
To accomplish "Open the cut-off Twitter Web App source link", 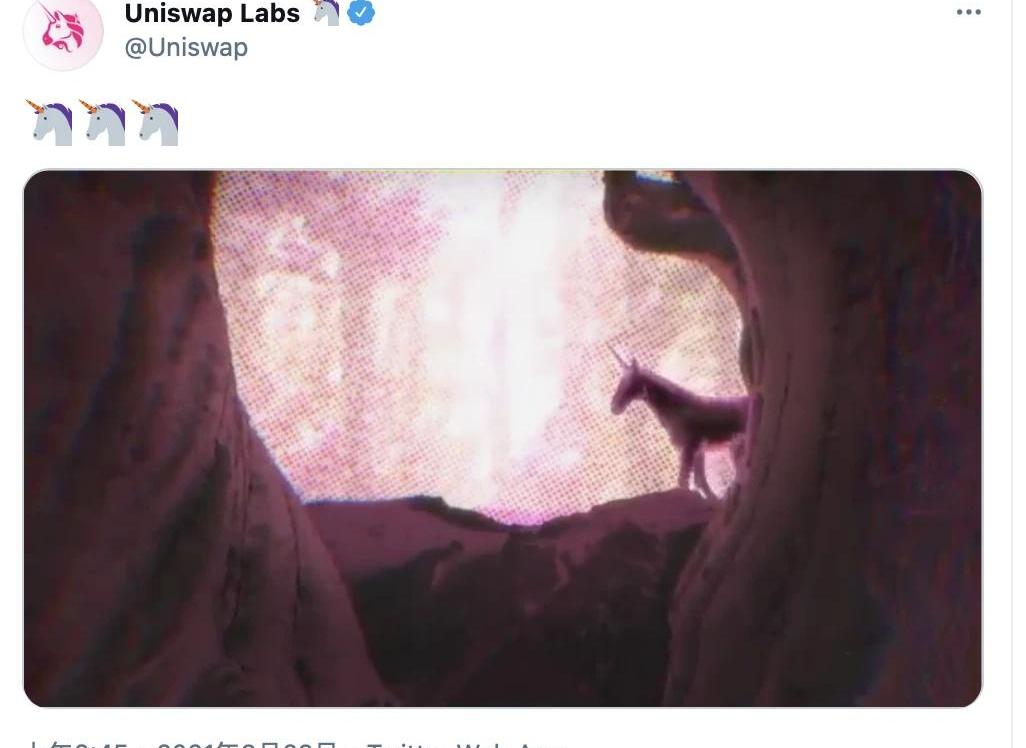I will coord(466,744).
